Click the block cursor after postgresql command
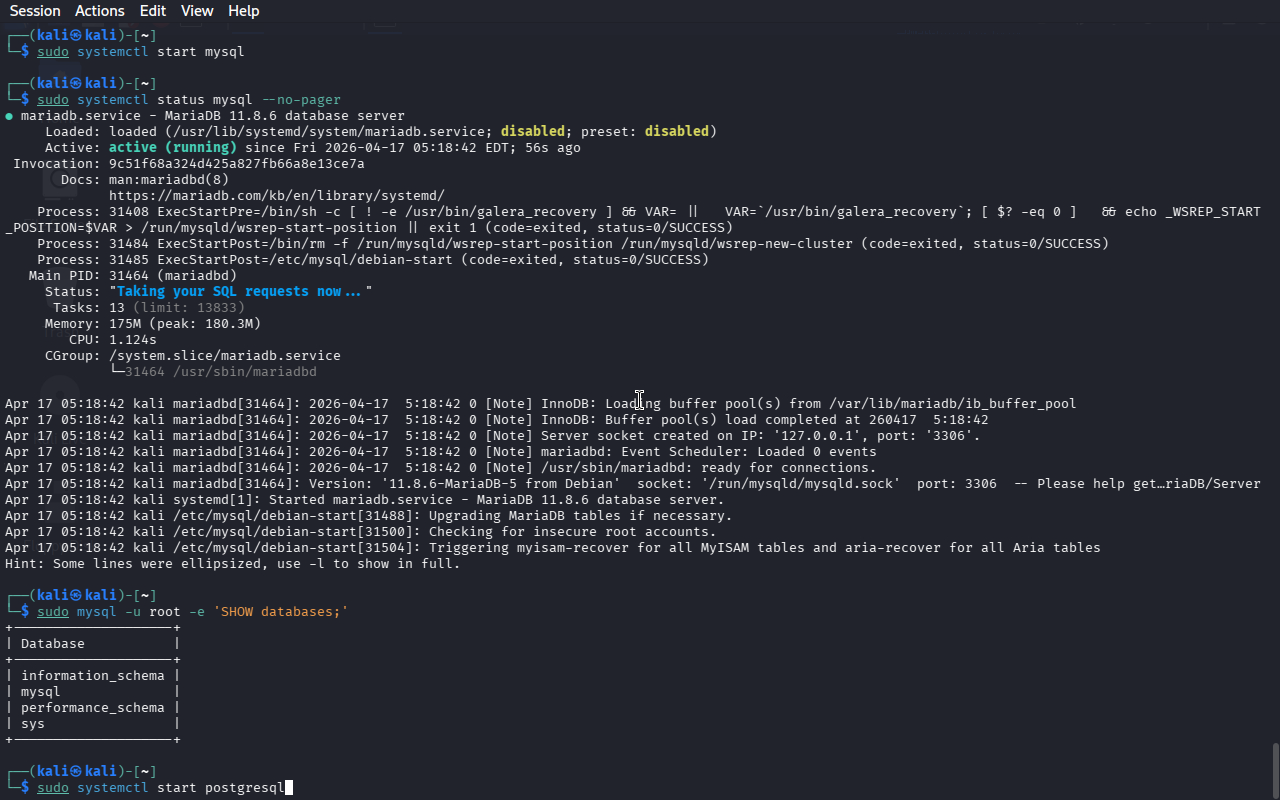Viewport: 1280px width, 800px height. 289,788
